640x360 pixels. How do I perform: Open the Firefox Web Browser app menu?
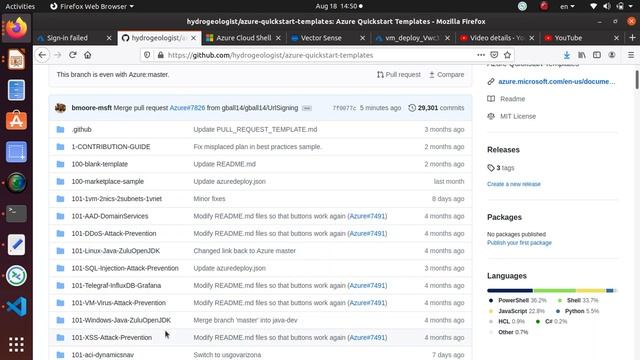92,6
